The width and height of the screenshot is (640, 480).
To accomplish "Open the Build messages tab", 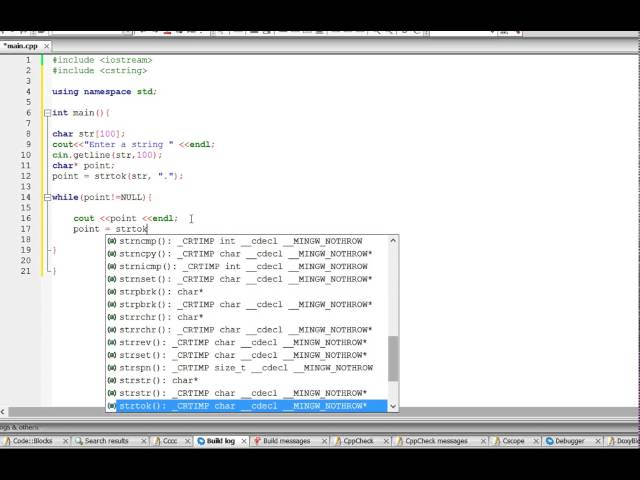I will (x=286, y=441).
